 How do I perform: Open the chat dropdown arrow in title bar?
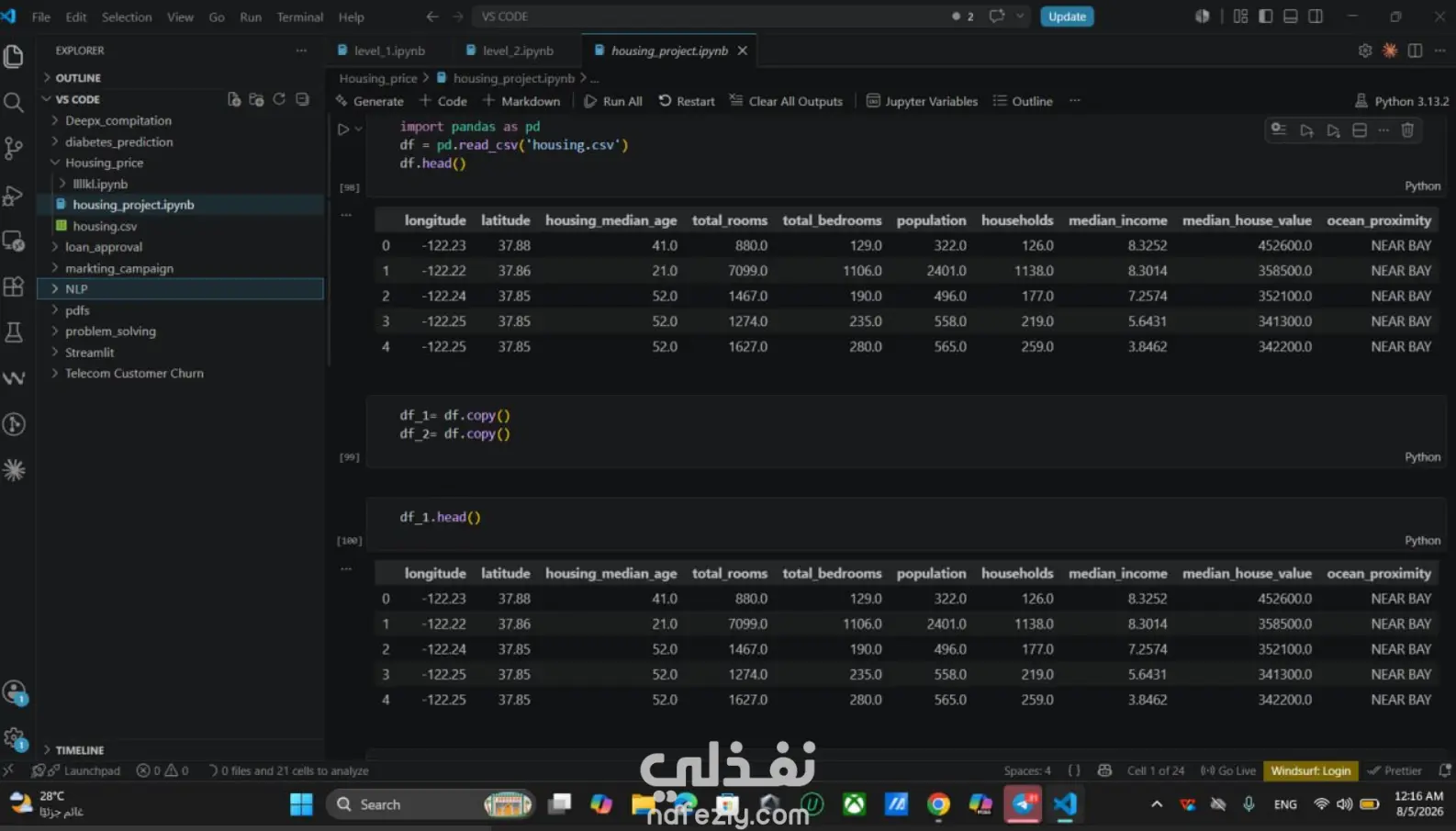1020,17
